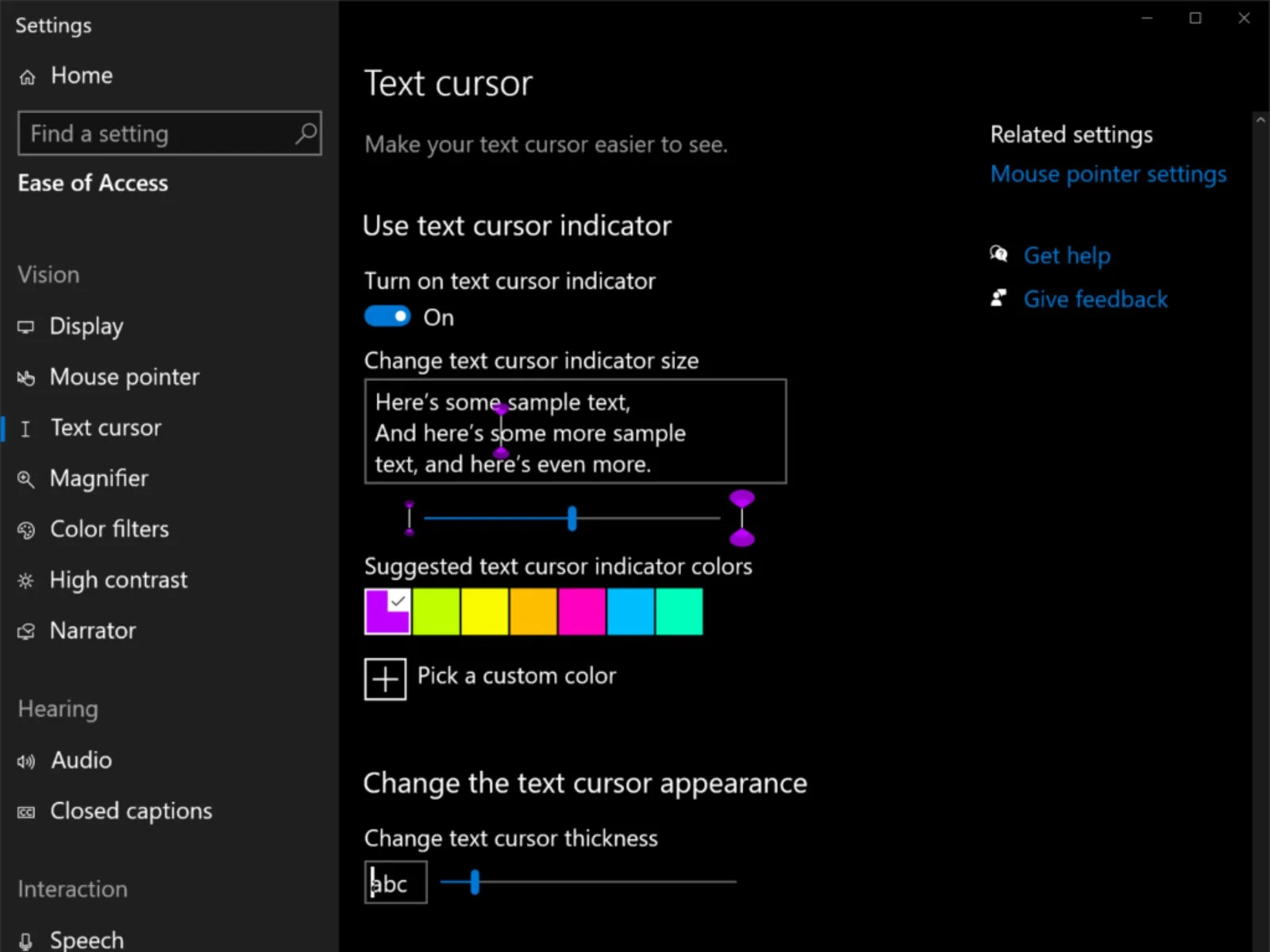Click the Color filters palette icon
The width and height of the screenshot is (1270, 952).
(x=26, y=530)
